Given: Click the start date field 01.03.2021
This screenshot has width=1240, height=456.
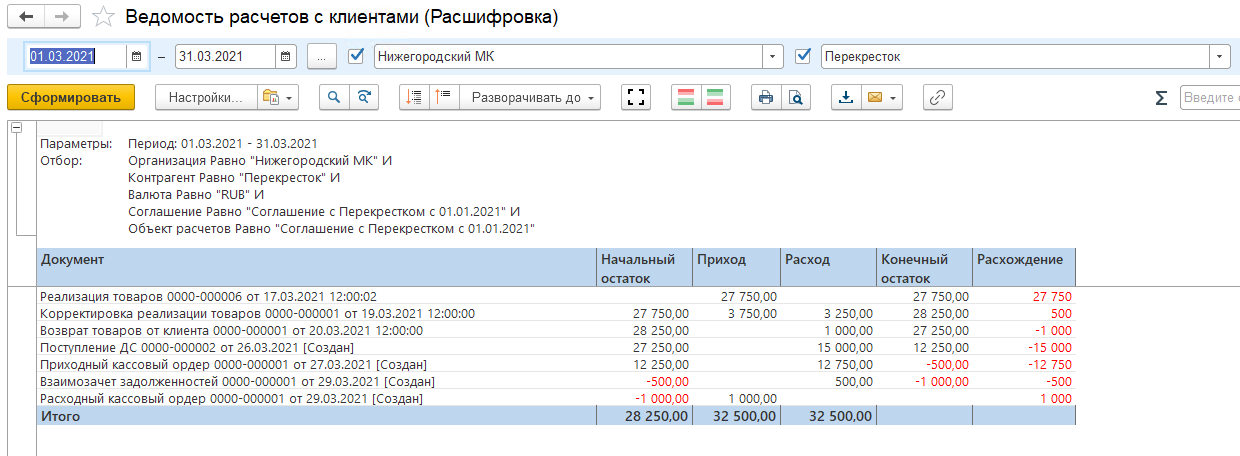Looking at the screenshot, I should tap(76, 57).
